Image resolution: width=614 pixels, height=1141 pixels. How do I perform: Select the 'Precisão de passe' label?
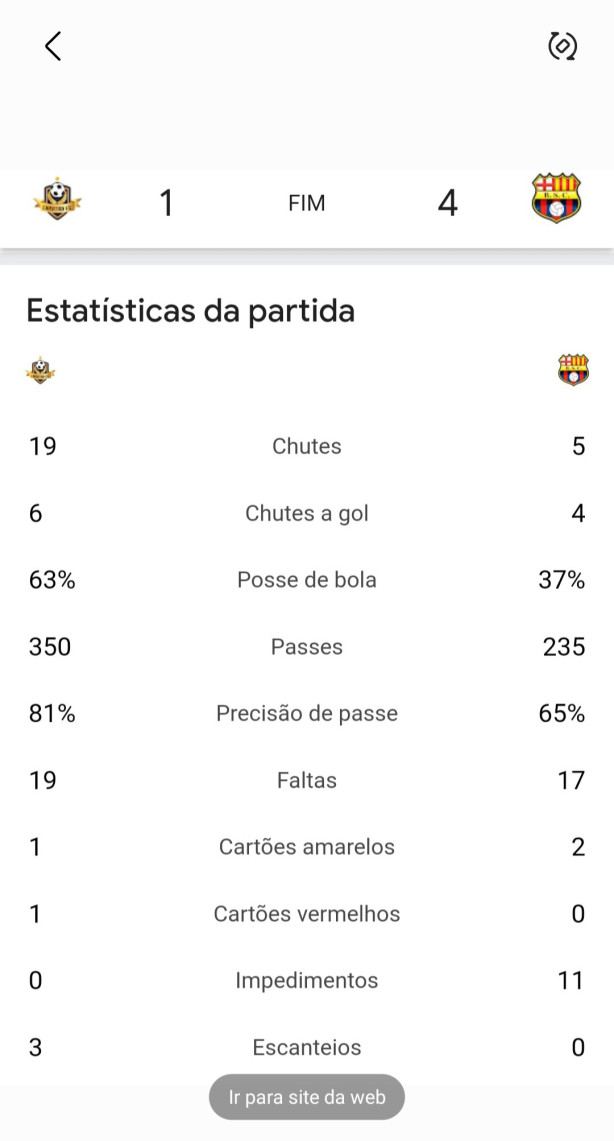click(307, 714)
